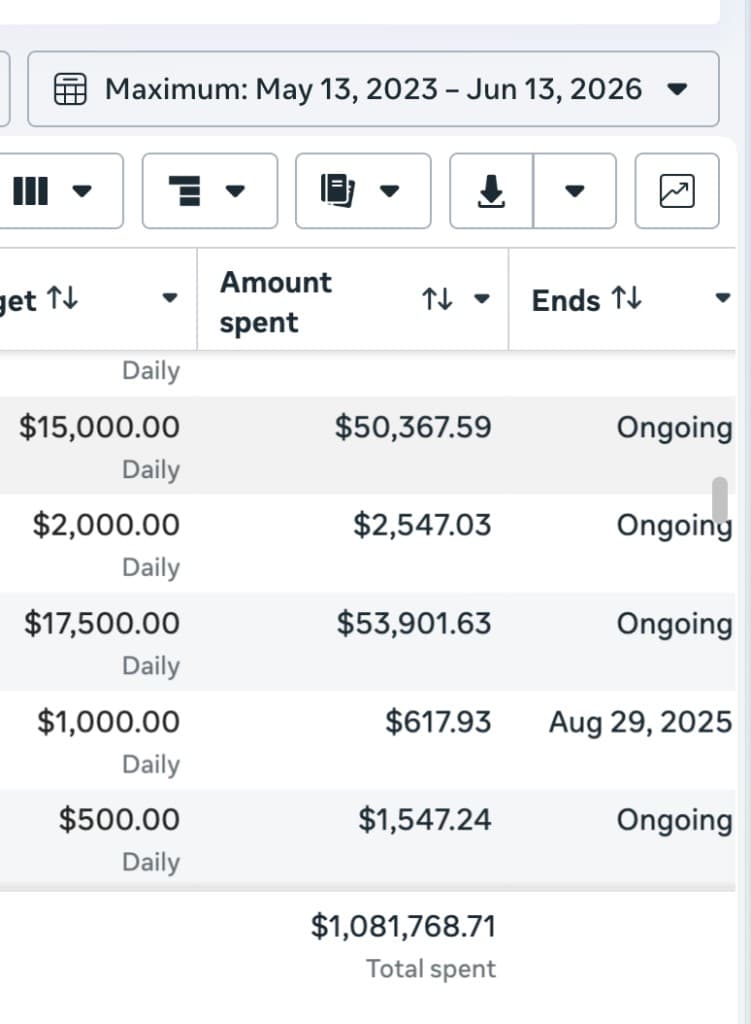751x1024 pixels.
Task: Open the date range calendar icon
Action: [x=70, y=89]
